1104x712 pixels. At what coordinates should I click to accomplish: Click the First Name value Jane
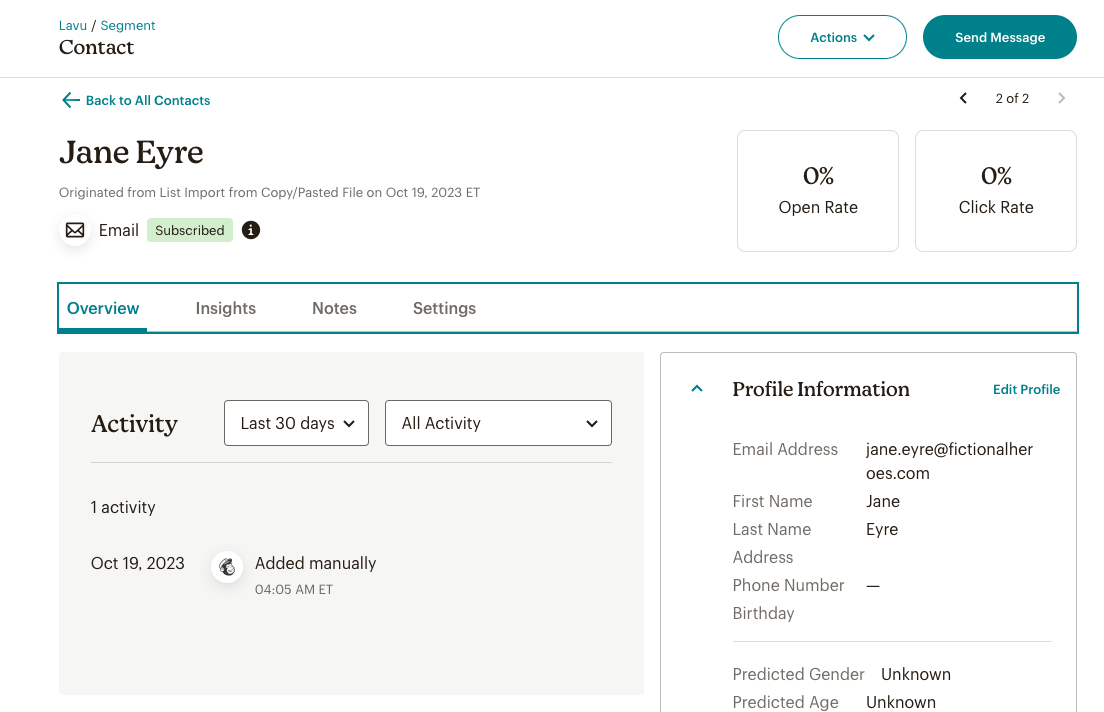click(883, 501)
